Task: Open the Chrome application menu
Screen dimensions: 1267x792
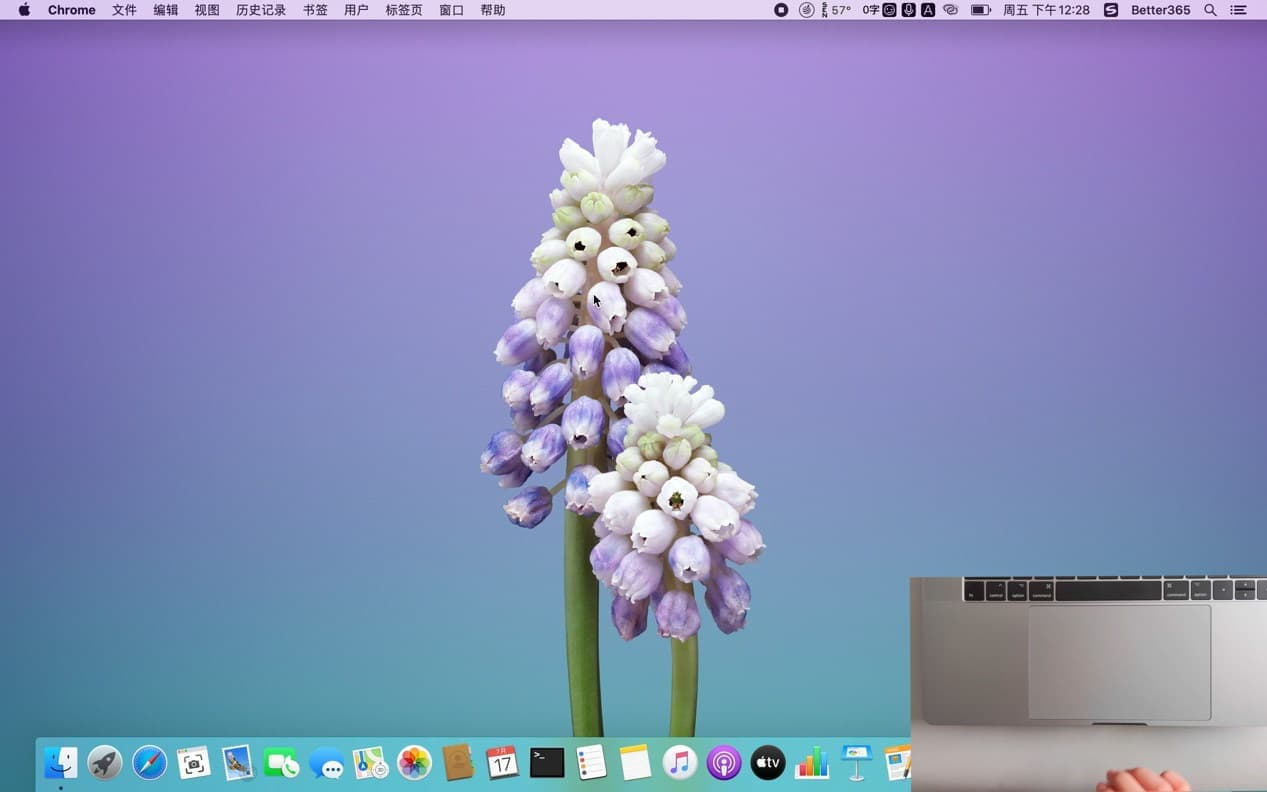Action: click(x=72, y=10)
